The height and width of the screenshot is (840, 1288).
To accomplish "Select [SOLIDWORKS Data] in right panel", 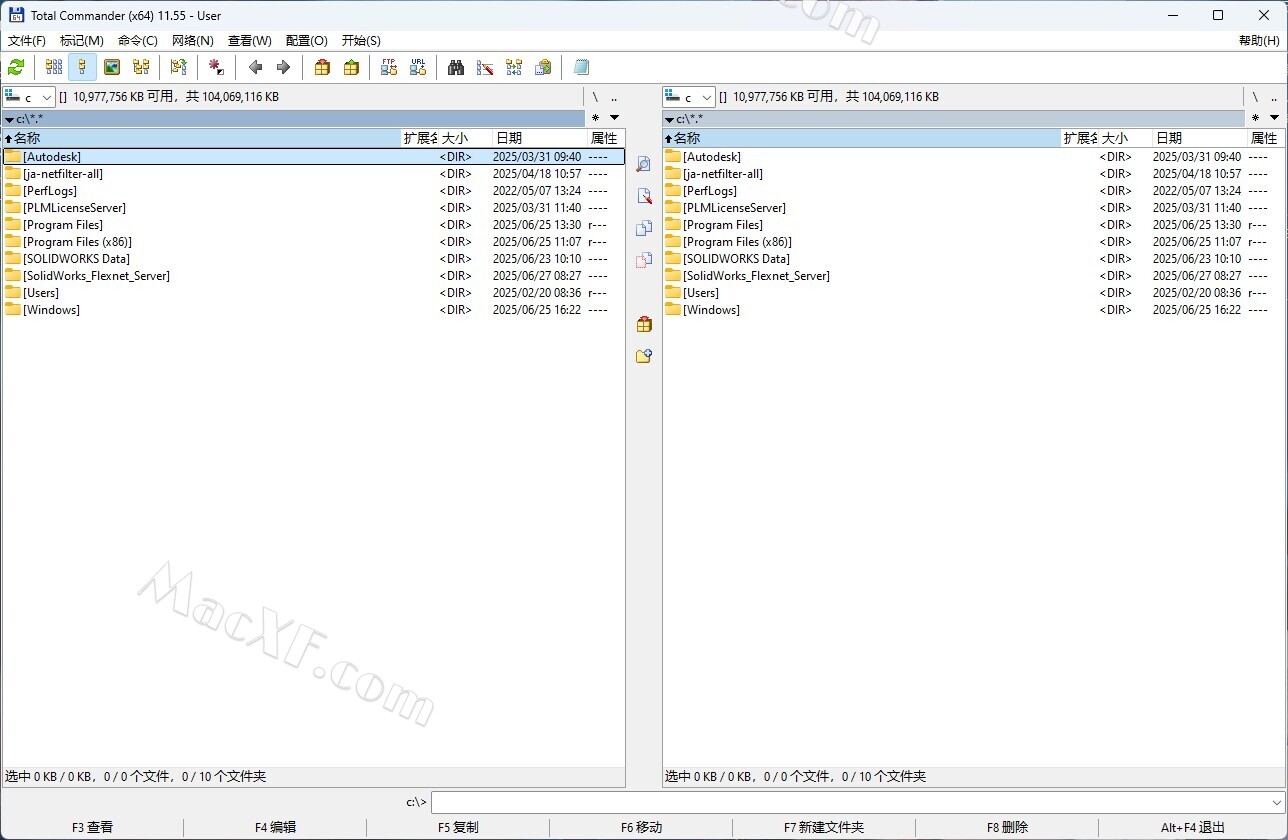I will point(974,259).
